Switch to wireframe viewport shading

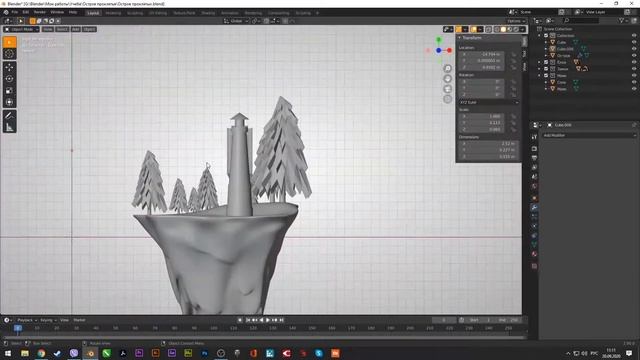(497, 29)
